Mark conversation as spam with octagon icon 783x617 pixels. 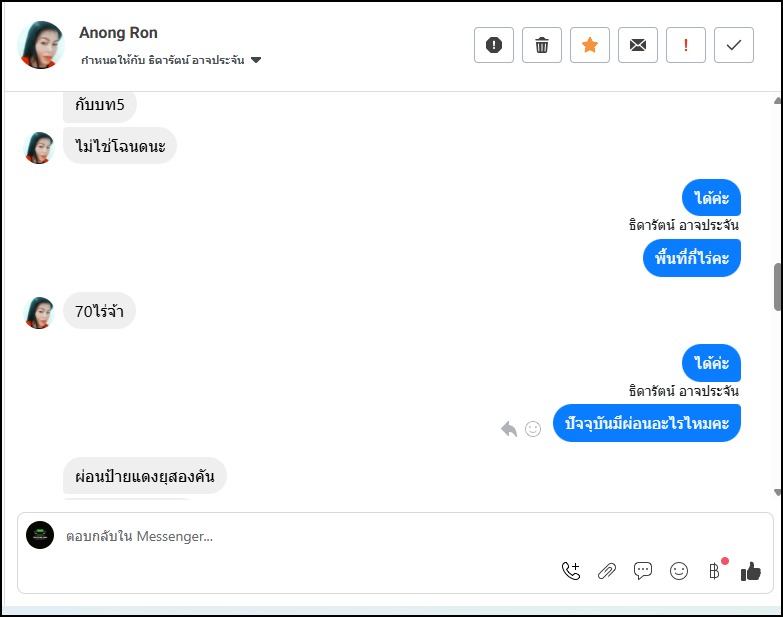point(494,45)
